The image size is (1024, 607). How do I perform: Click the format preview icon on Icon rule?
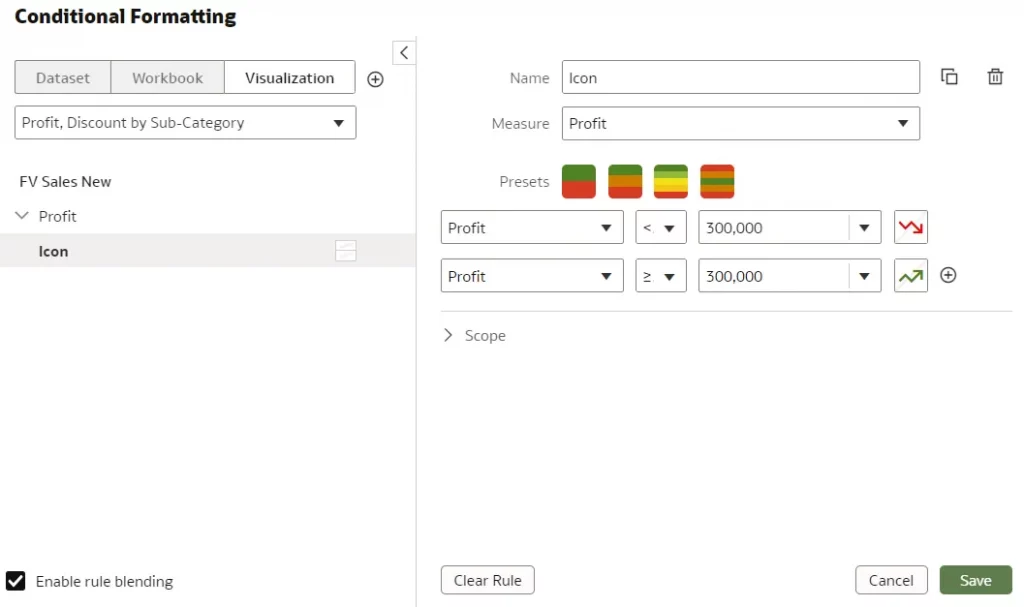tap(345, 252)
